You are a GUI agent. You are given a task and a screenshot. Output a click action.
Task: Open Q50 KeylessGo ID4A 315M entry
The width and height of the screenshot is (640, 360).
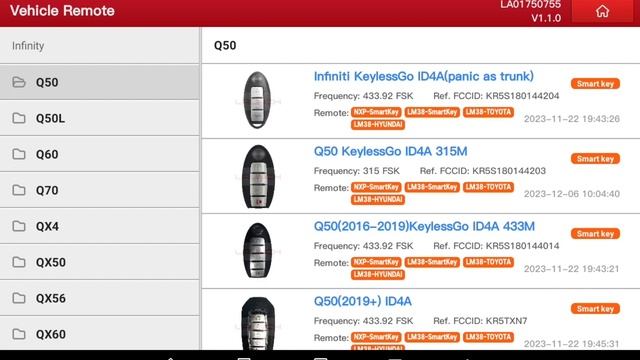(390, 151)
